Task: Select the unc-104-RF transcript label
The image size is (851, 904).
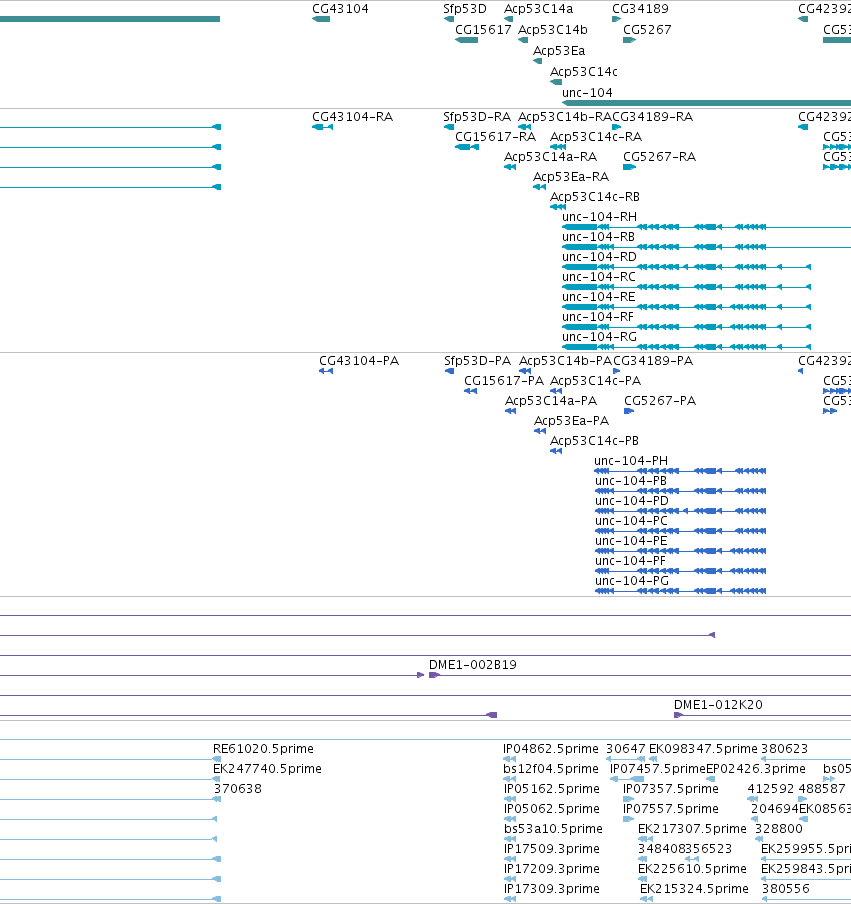Action: click(x=597, y=317)
